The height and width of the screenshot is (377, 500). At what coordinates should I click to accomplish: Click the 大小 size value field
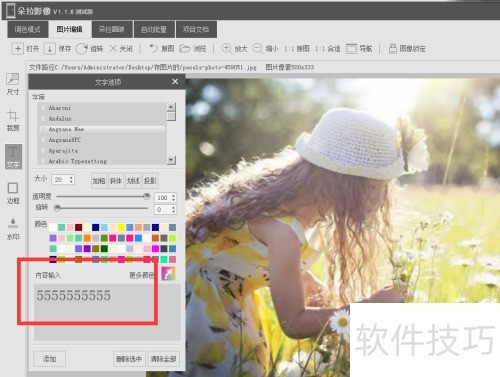[60, 180]
